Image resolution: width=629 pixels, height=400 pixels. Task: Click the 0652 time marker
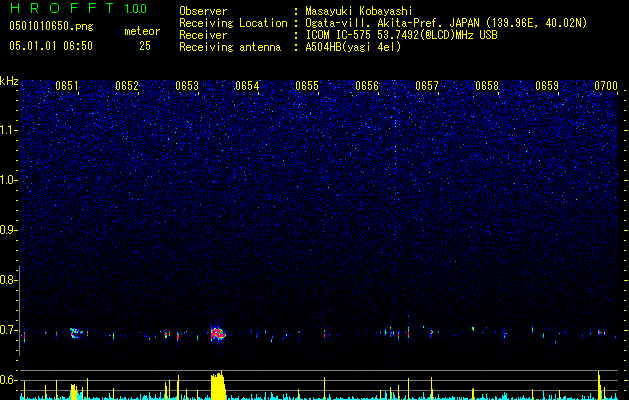point(127,86)
